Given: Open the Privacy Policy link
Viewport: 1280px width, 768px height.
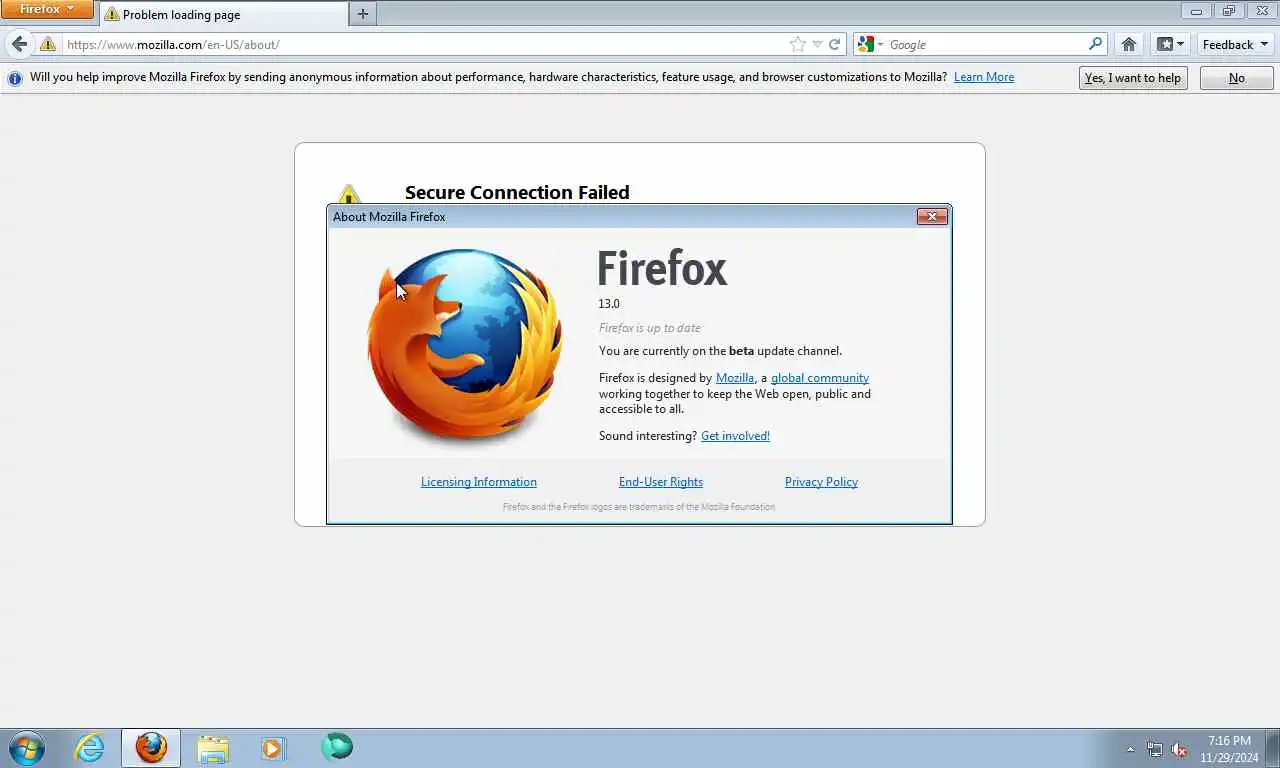Looking at the screenshot, I should [x=821, y=482].
